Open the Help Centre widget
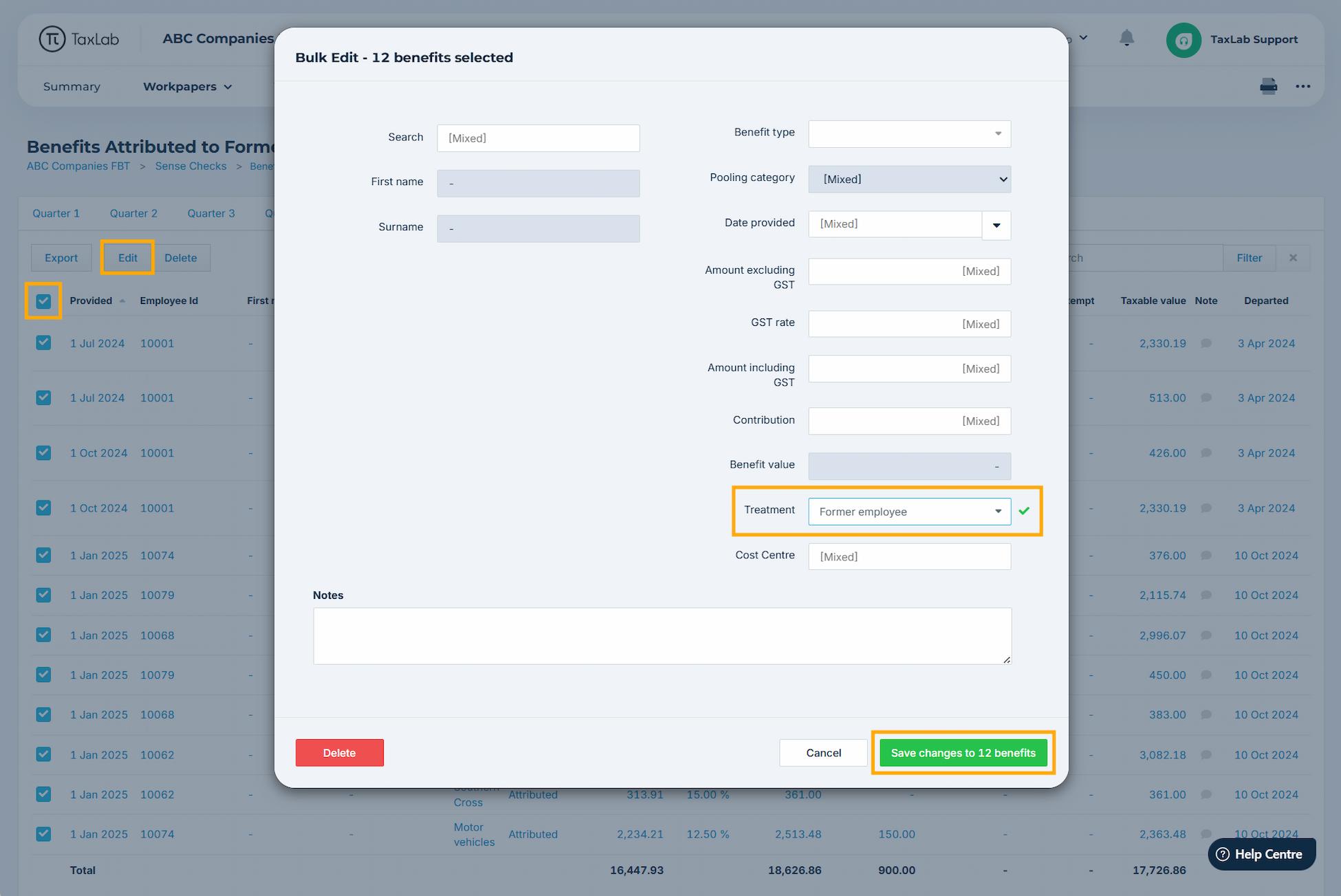 [1261, 854]
